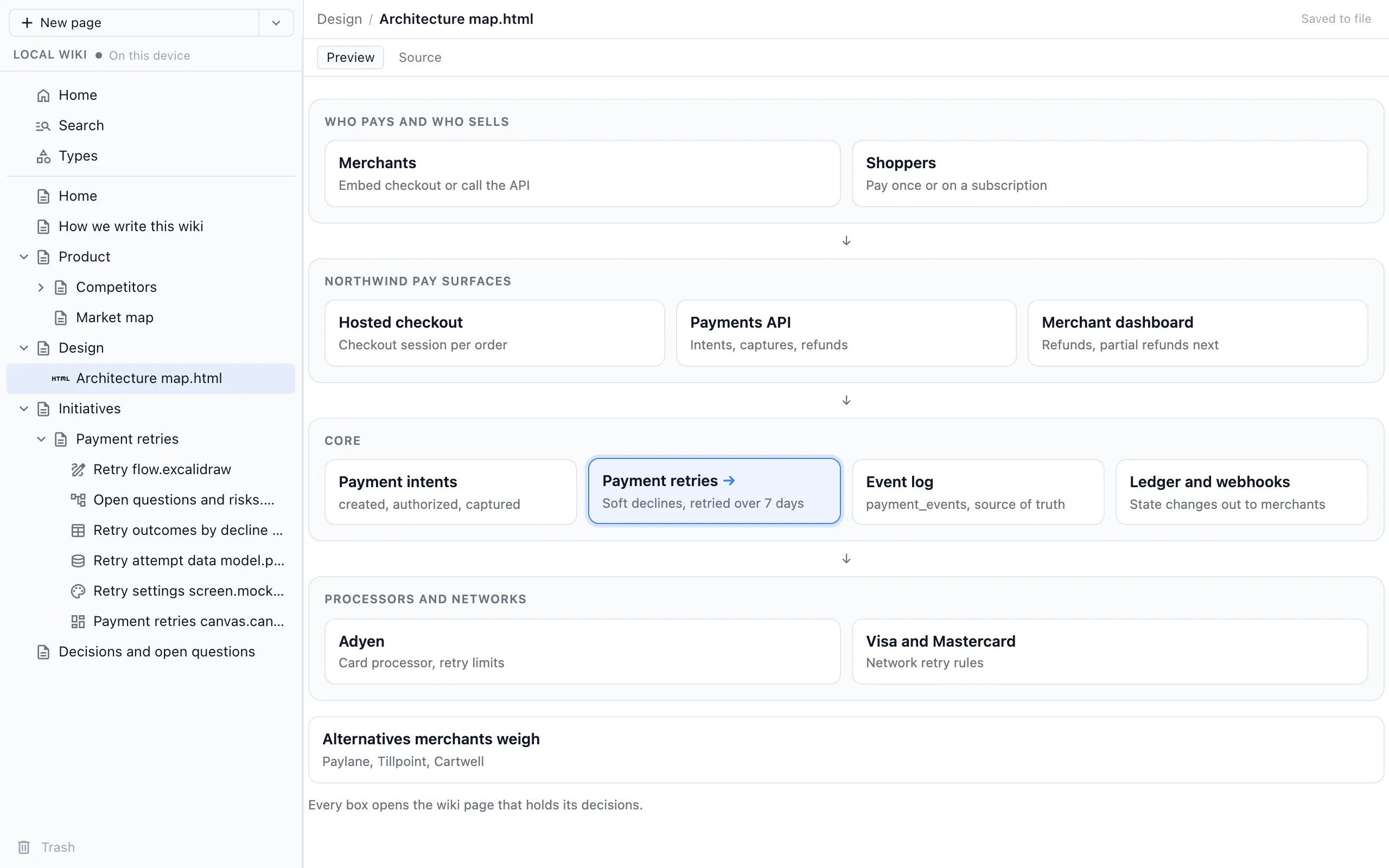This screenshot has width=1389, height=868.
Task: Switch to the Preview tab
Action: (350, 58)
